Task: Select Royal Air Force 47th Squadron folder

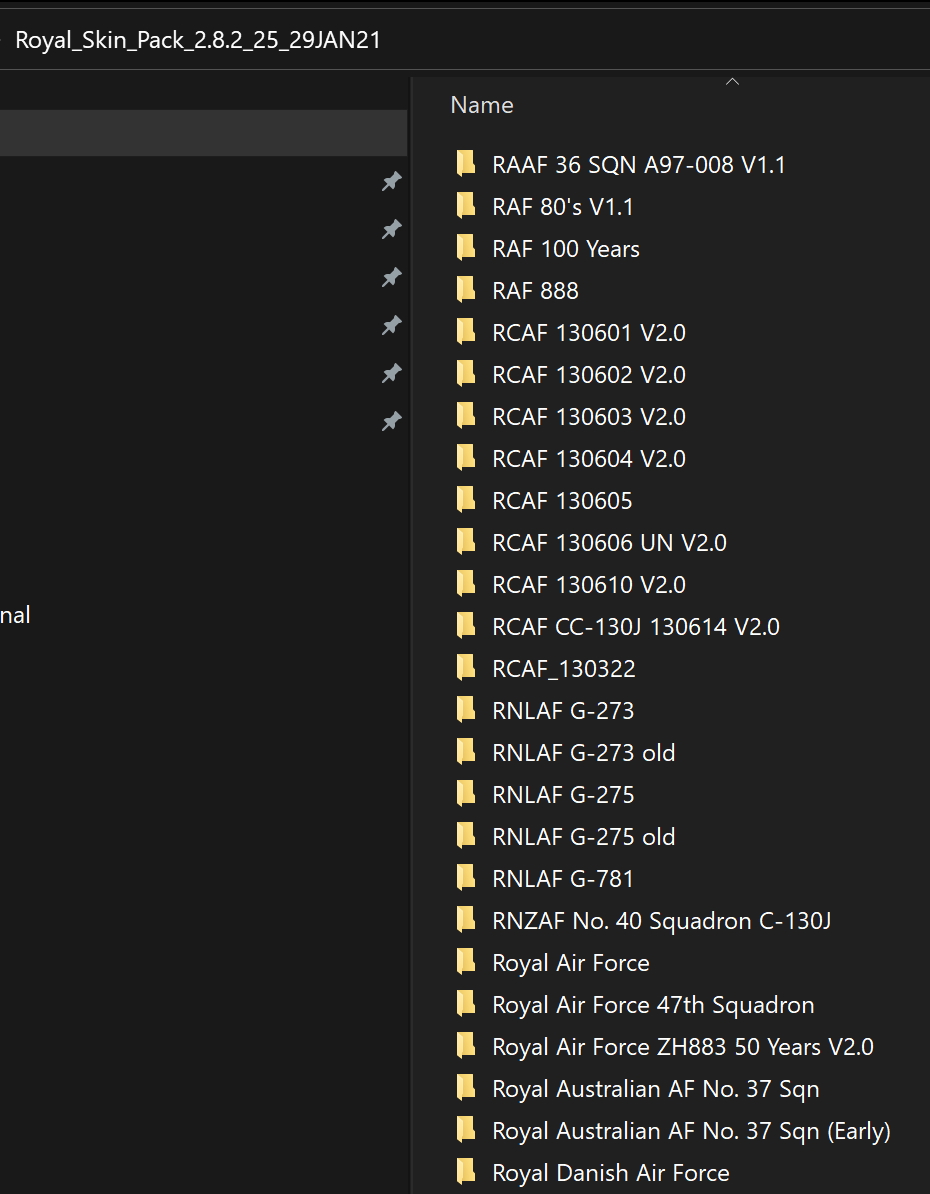Action: (653, 1005)
